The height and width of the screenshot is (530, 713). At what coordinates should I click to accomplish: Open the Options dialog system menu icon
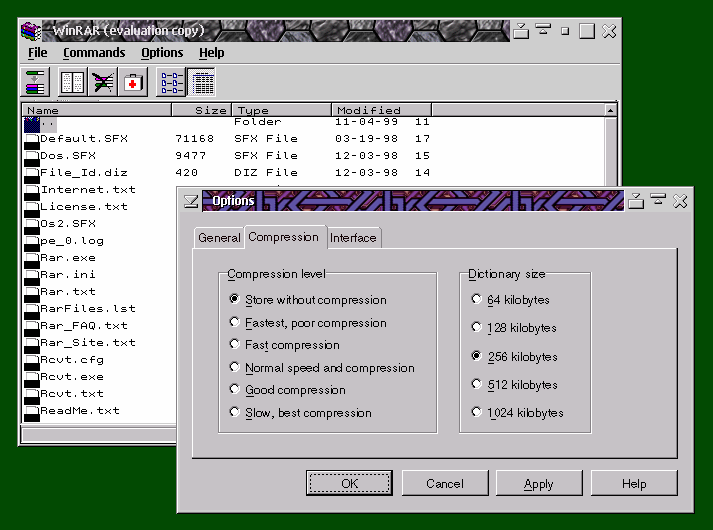click(x=191, y=201)
